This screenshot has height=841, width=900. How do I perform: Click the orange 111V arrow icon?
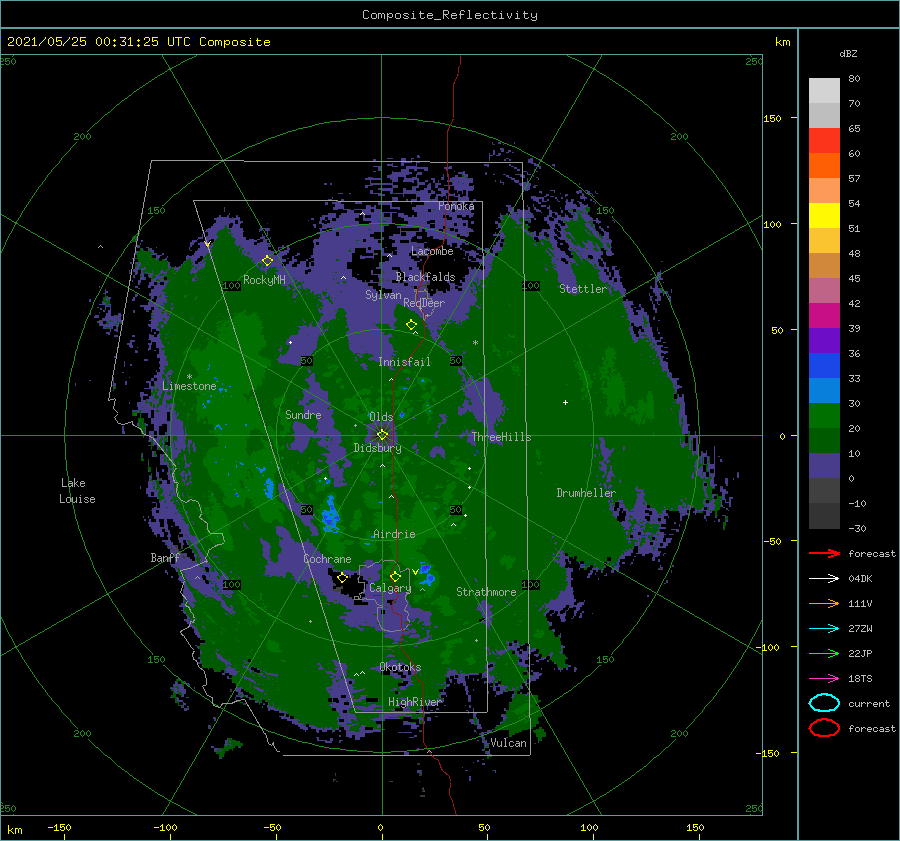[x=824, y=603]
